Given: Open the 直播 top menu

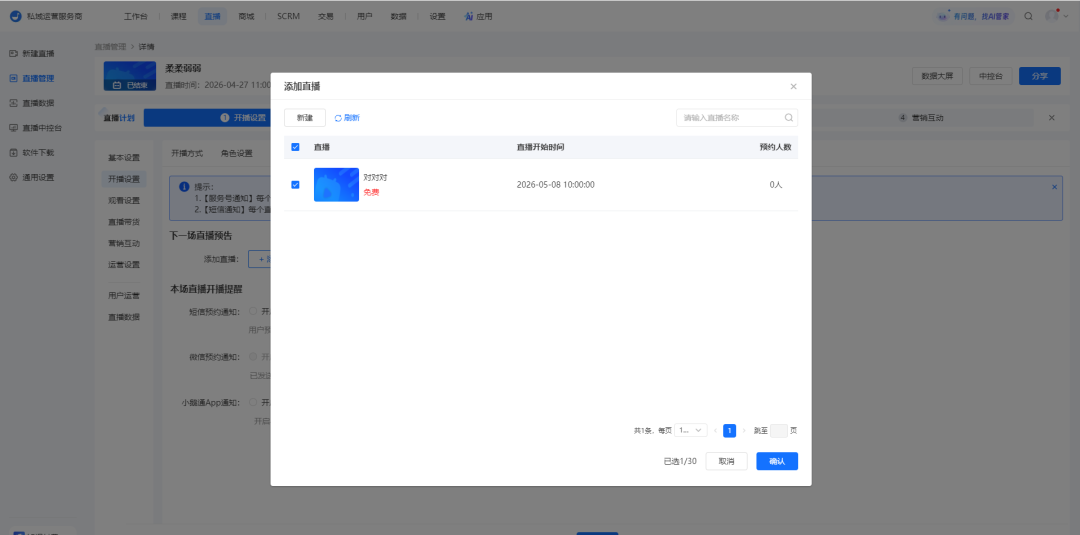Looking at the screenshot, I should pos(213,17).
